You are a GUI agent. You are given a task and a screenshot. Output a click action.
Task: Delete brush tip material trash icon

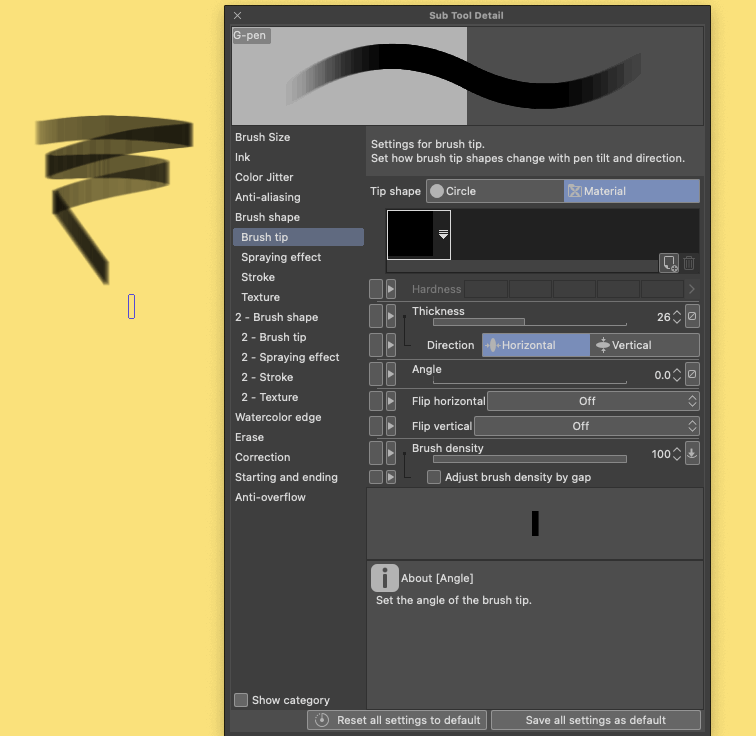coord(689,263)
